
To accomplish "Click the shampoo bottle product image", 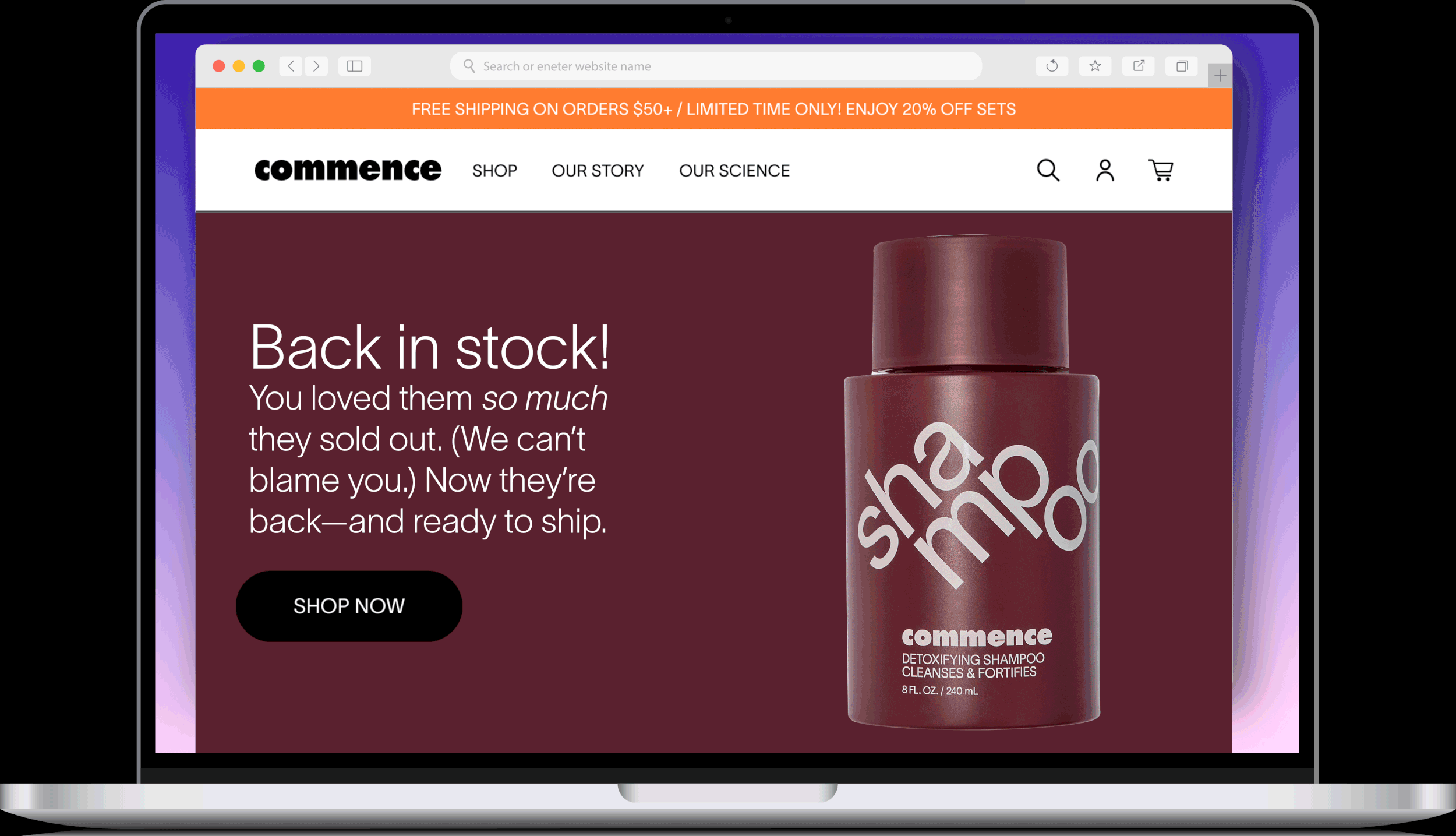I will coord(972,482).
